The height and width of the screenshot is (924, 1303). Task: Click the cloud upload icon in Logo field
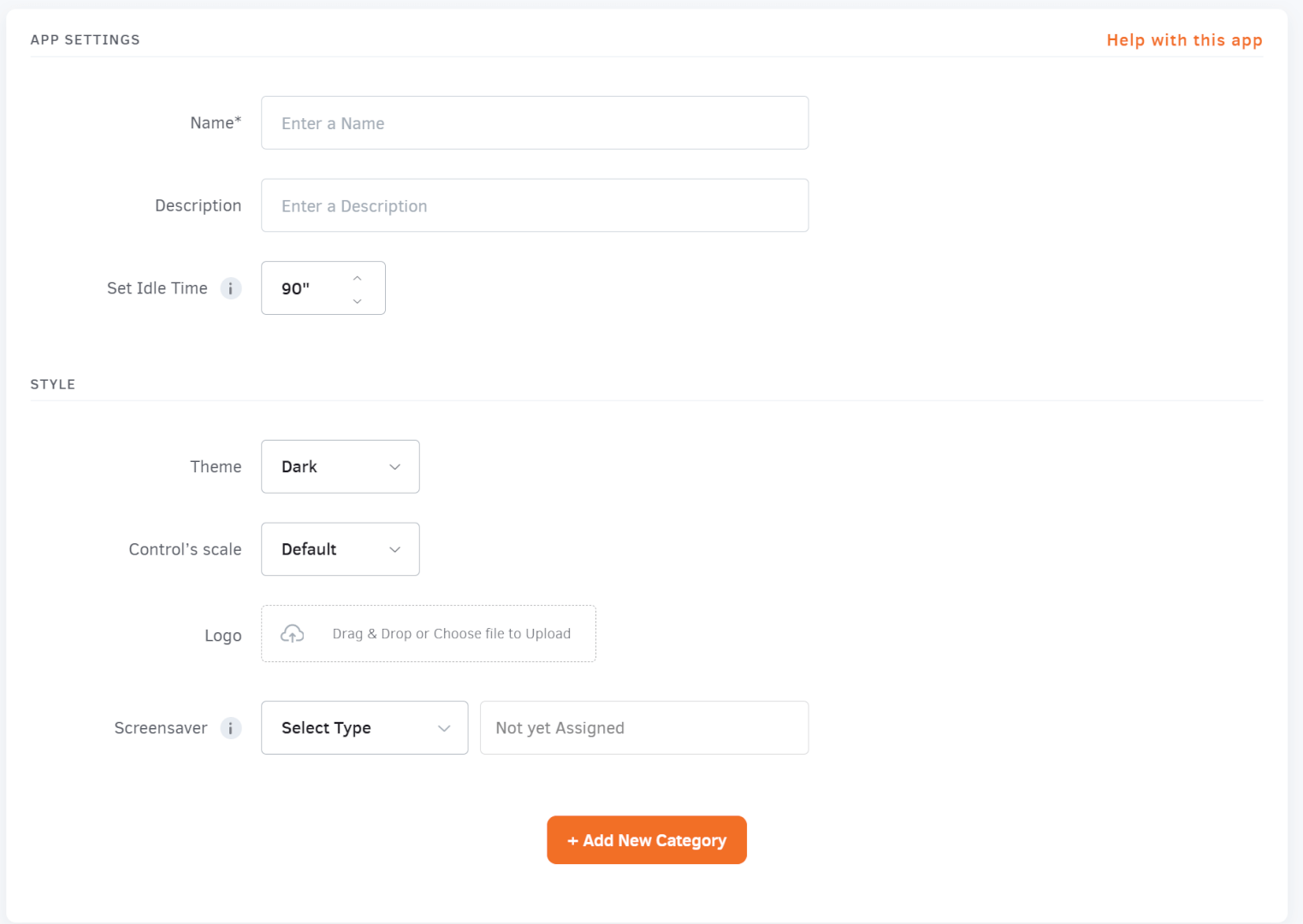pos(292,633)
